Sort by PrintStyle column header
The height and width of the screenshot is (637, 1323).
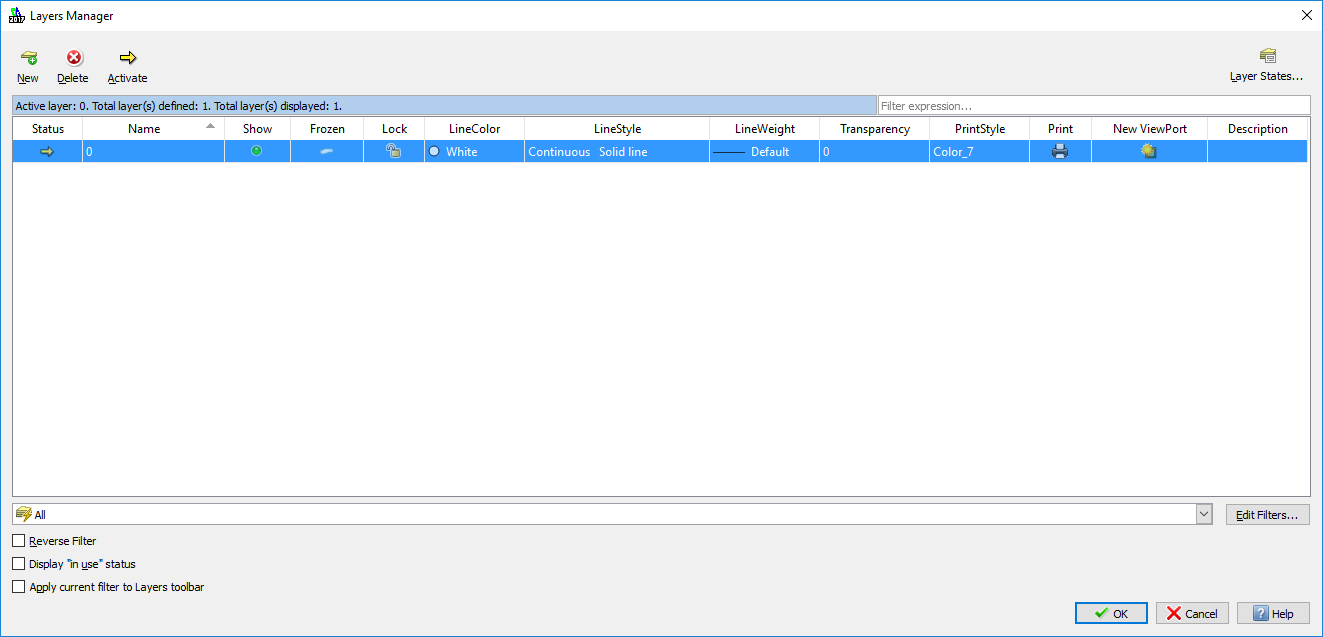[979, 129]
